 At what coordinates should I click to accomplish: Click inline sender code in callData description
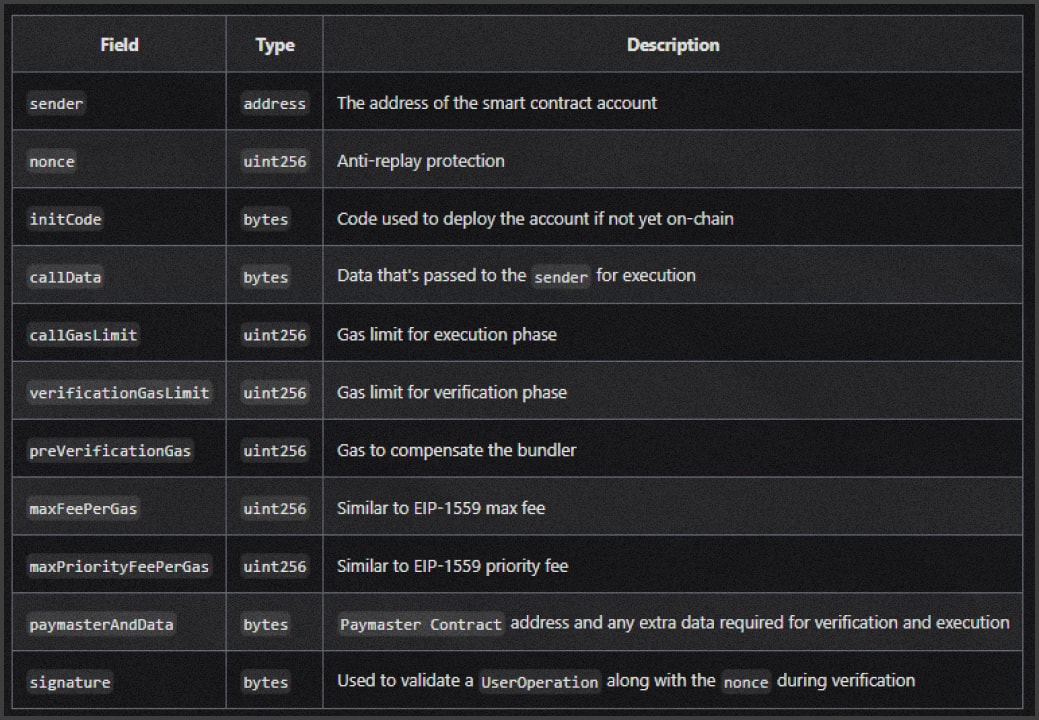[561, 277]
